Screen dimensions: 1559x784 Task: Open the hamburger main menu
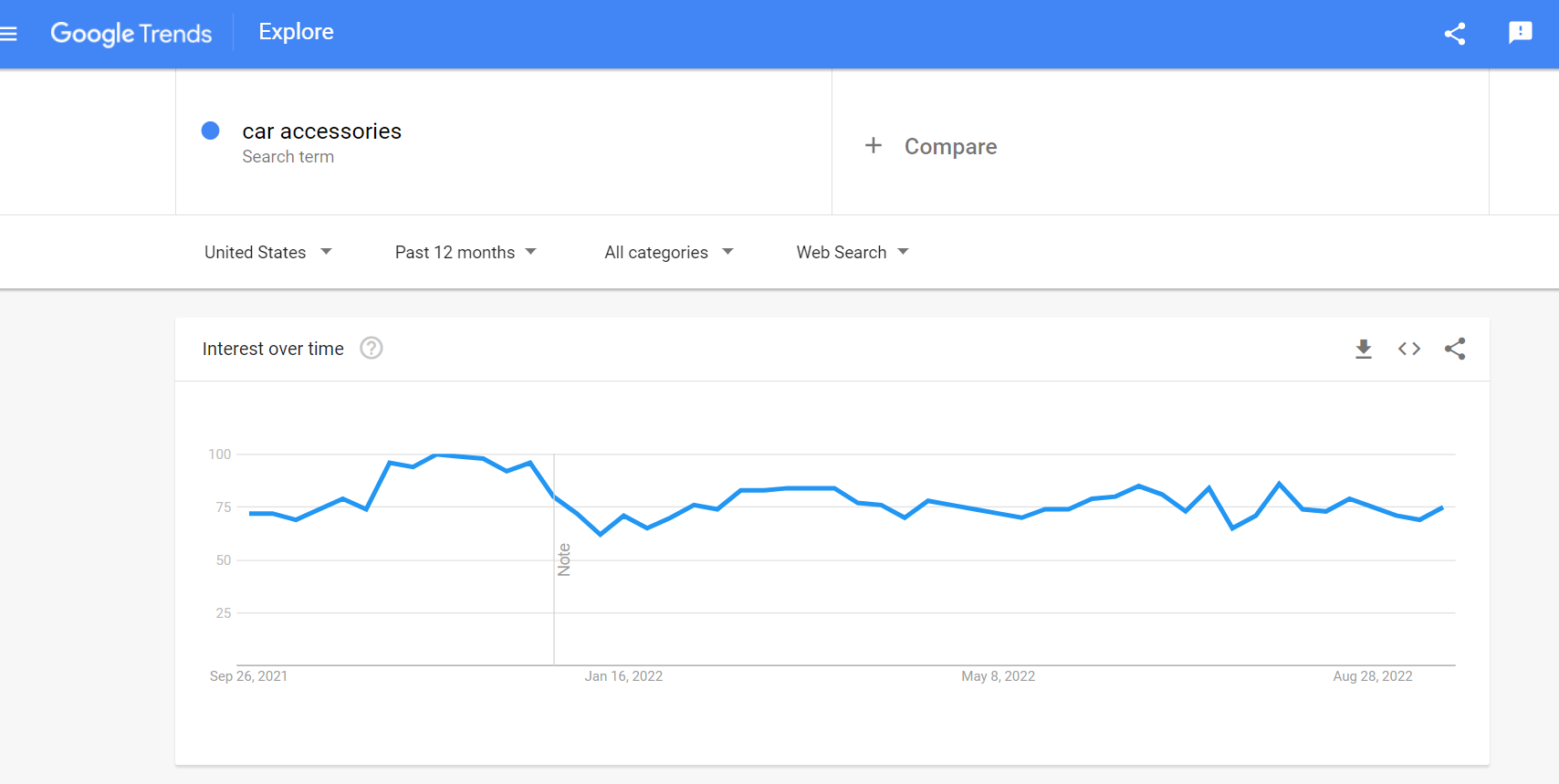click(9, 34)
